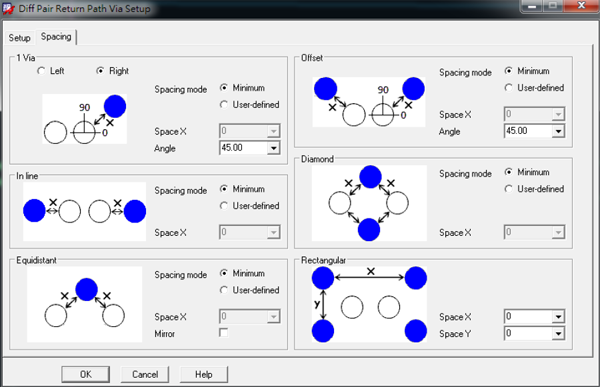Open the Space X dropdown in Offset group
The image size is (600, 387).
point(558,114)
